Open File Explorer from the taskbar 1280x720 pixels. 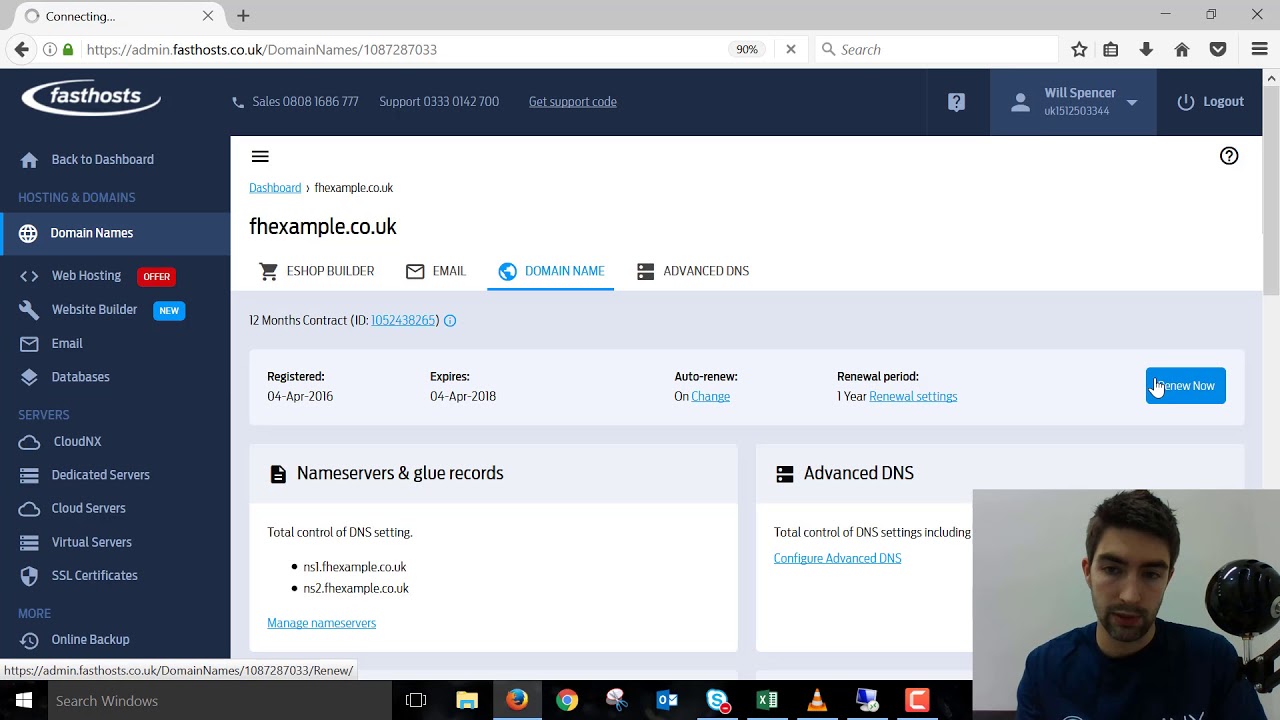point(467,701)
